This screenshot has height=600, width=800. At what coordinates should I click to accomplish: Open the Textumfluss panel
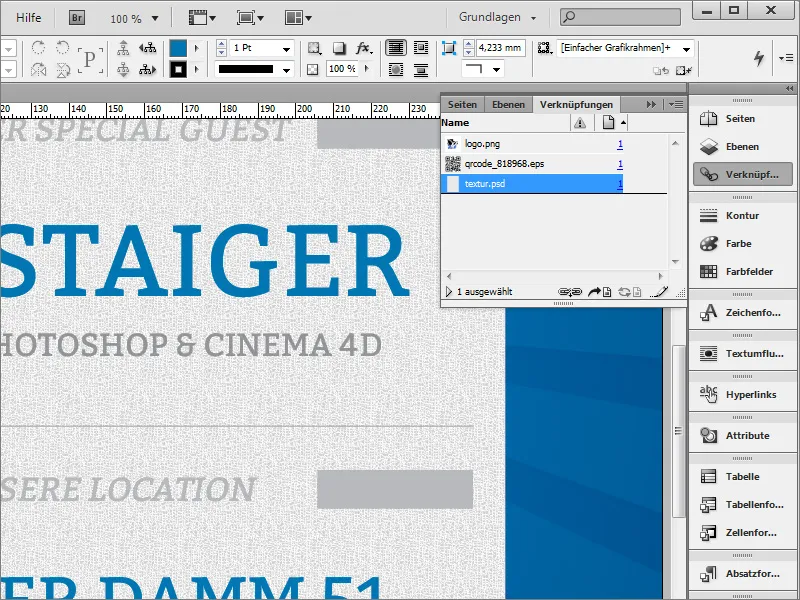[x=742, y=354]
